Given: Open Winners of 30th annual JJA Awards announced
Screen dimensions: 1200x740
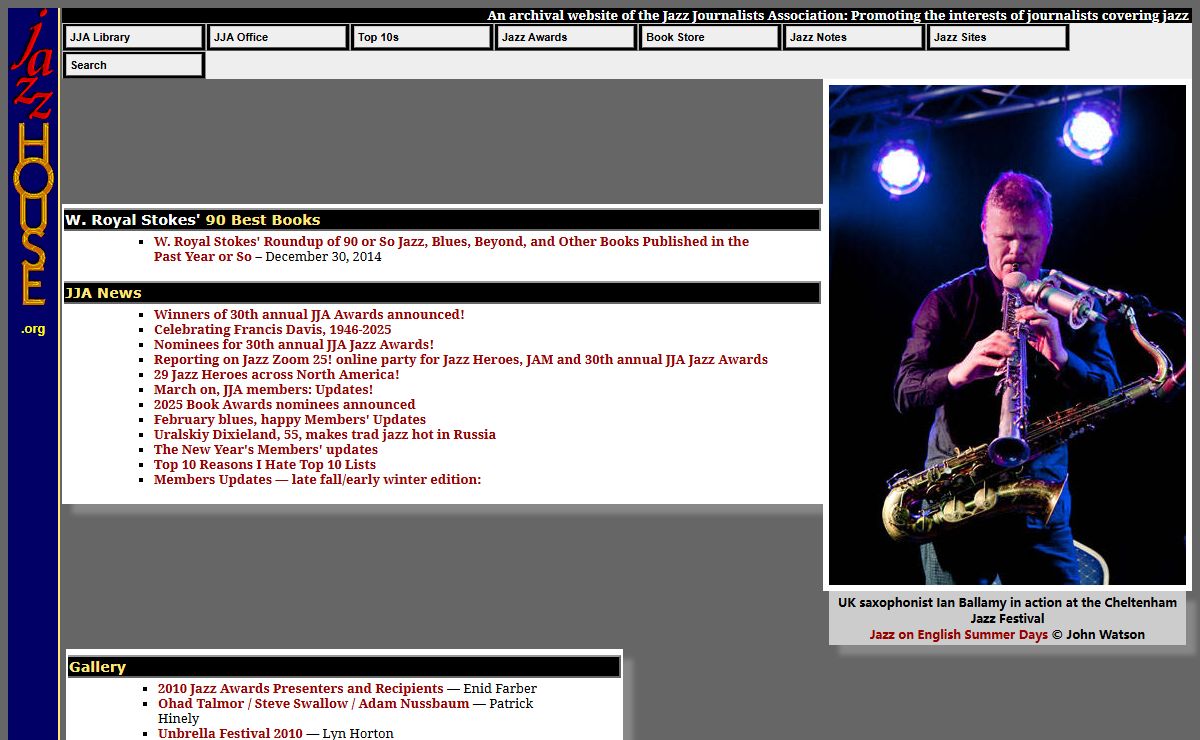Looking at the screenshot, I should tap(309, 314).
